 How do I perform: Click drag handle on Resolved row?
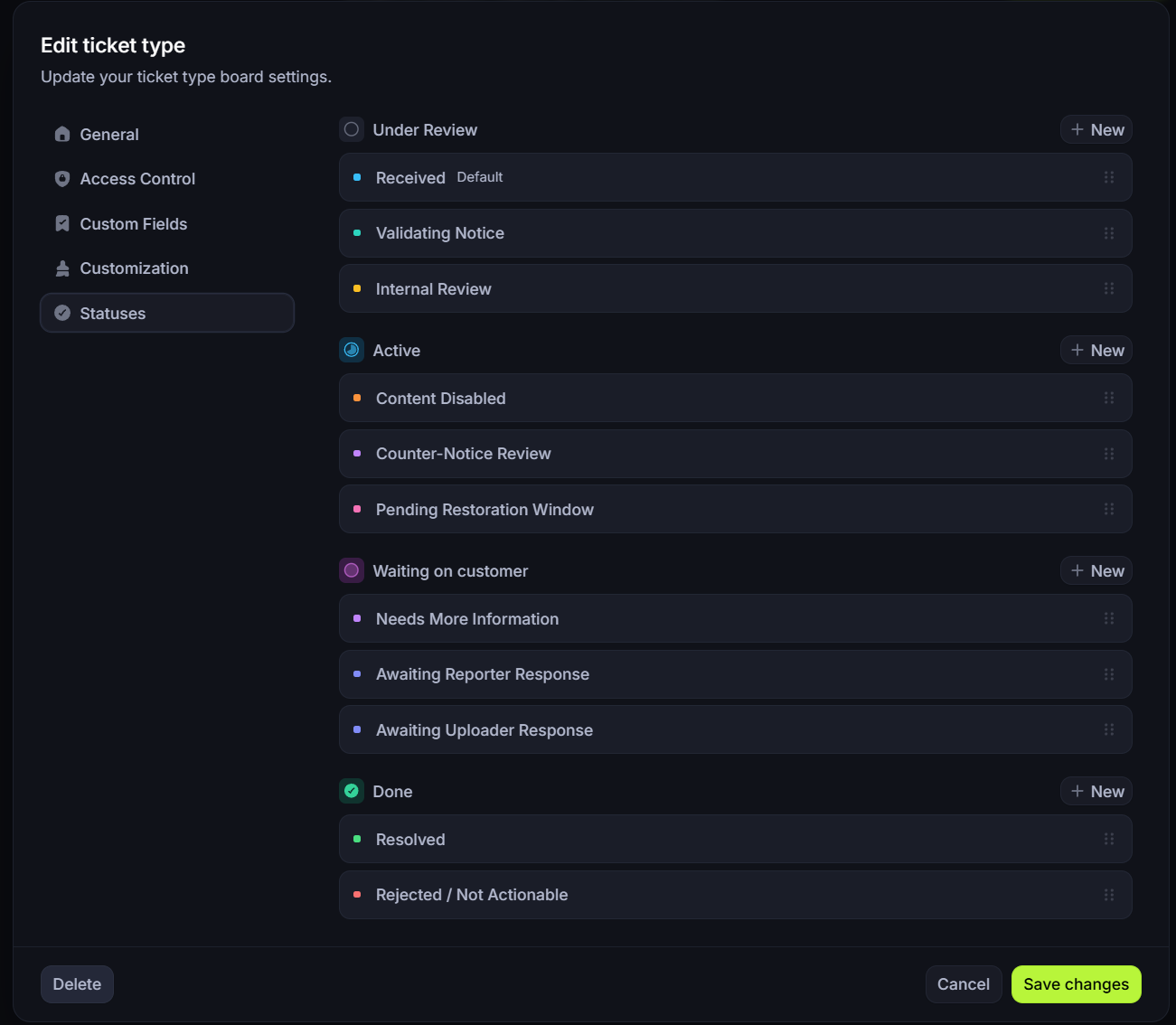tap(1109, 839)
